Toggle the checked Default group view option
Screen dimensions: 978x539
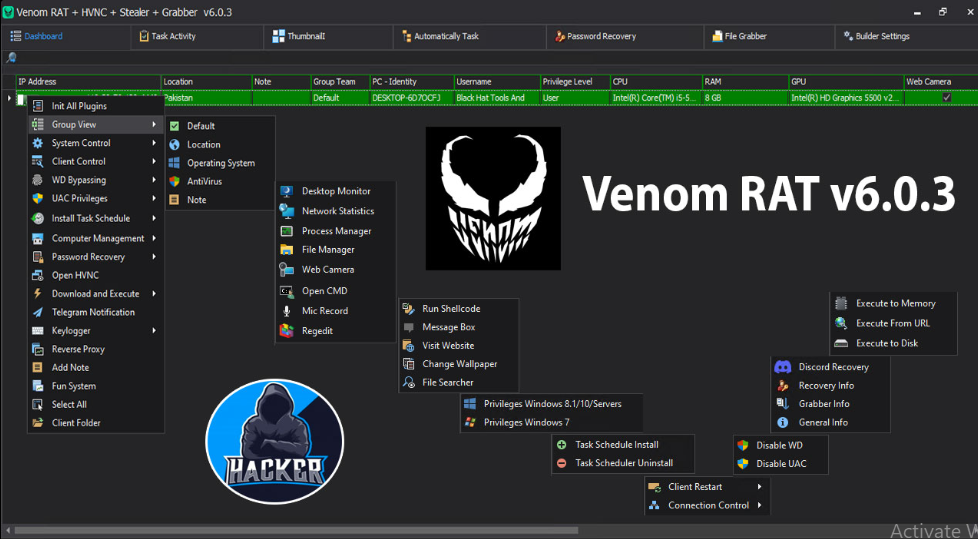(174, 126)
